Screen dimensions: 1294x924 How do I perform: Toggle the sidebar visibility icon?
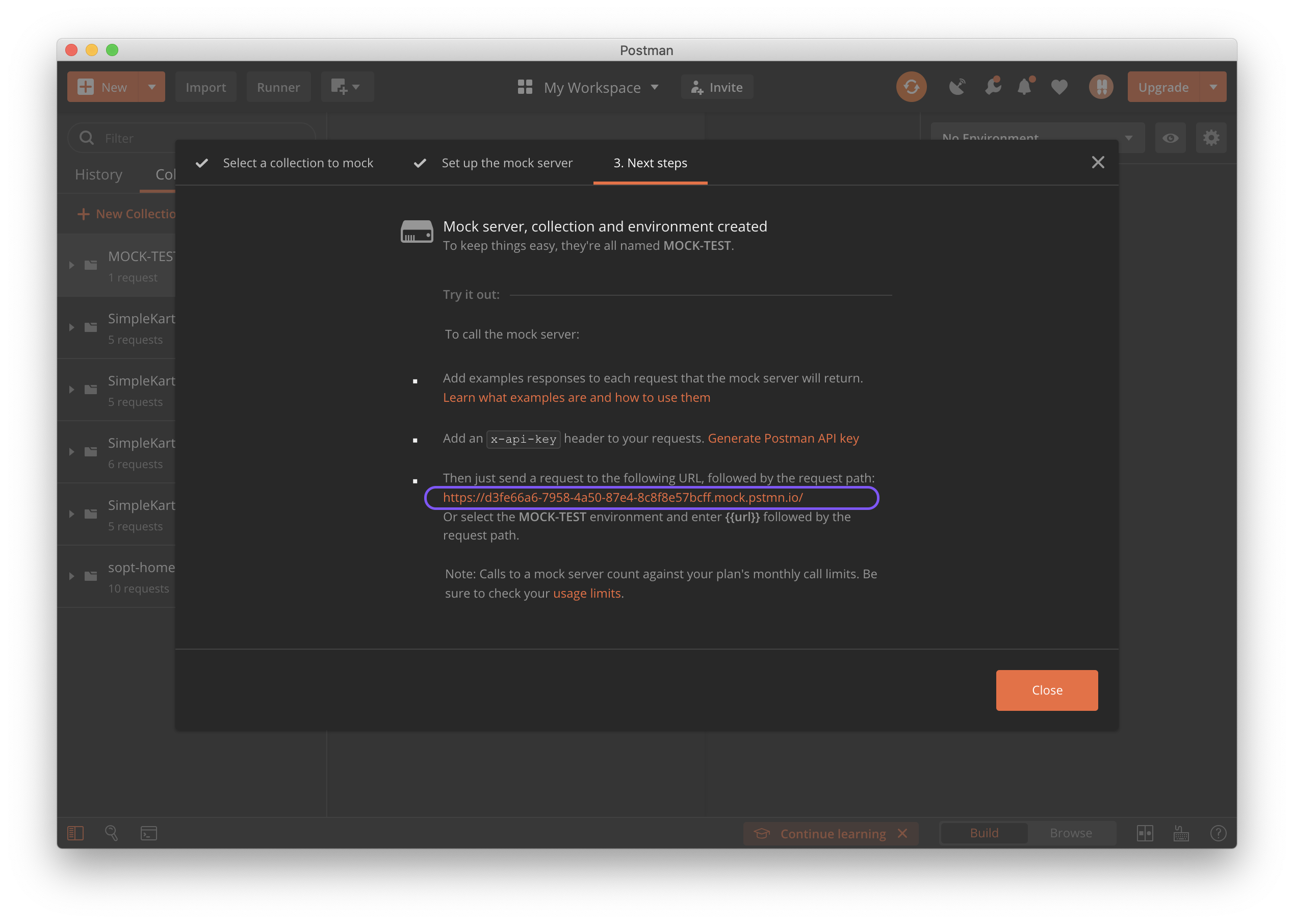click(75, 833)
